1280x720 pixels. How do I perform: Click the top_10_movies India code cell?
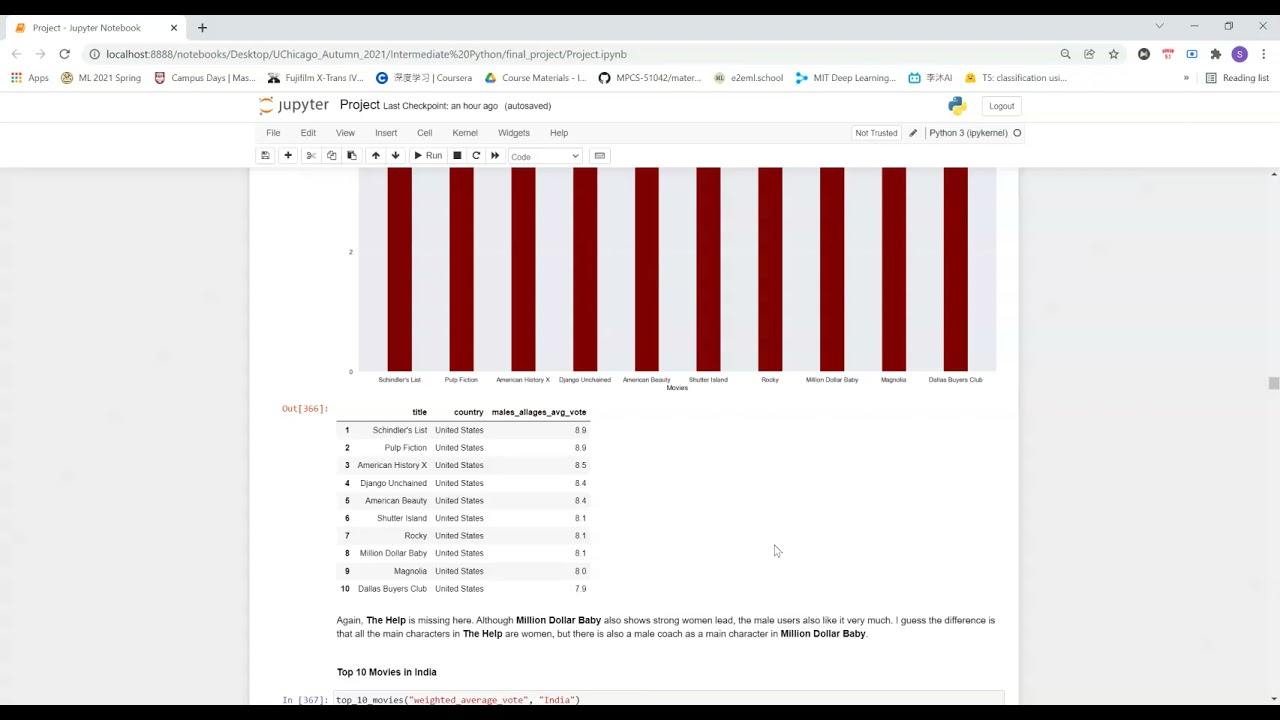click(x=669, y=699)
